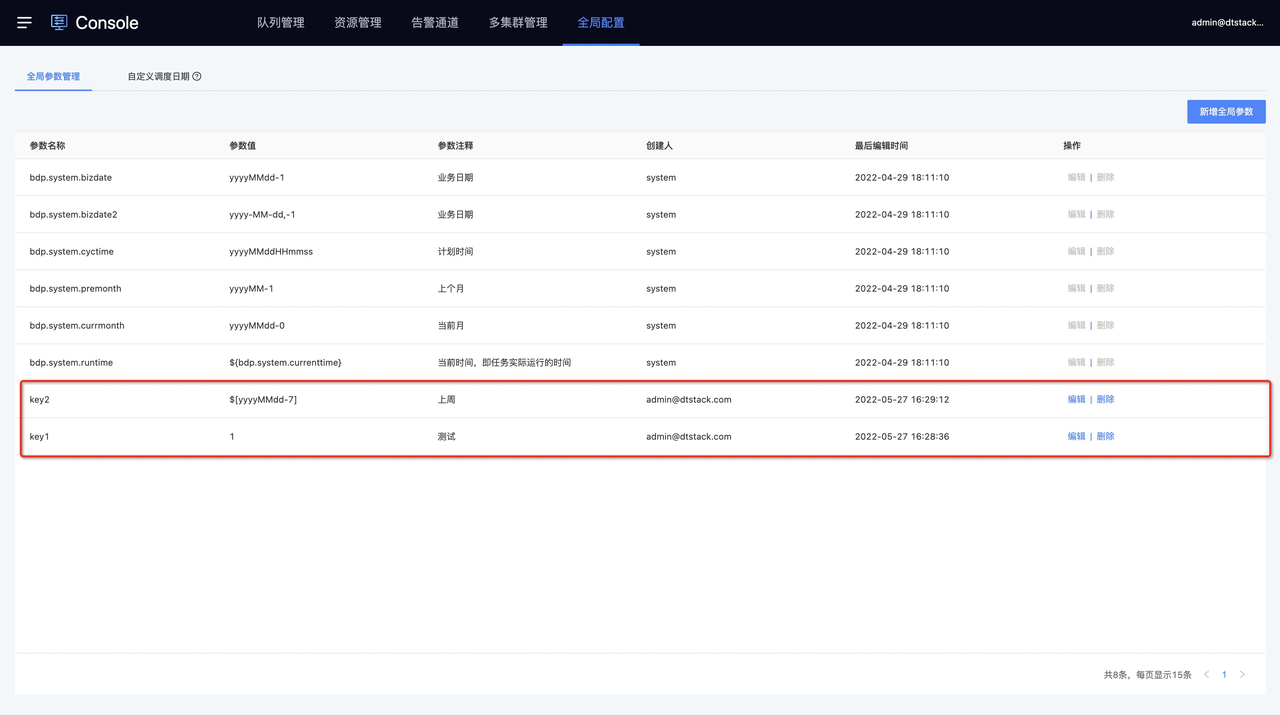Click timestamp 2022-05-27 16:29:12
The image size is (1280, 715).
tap(902, 399)
